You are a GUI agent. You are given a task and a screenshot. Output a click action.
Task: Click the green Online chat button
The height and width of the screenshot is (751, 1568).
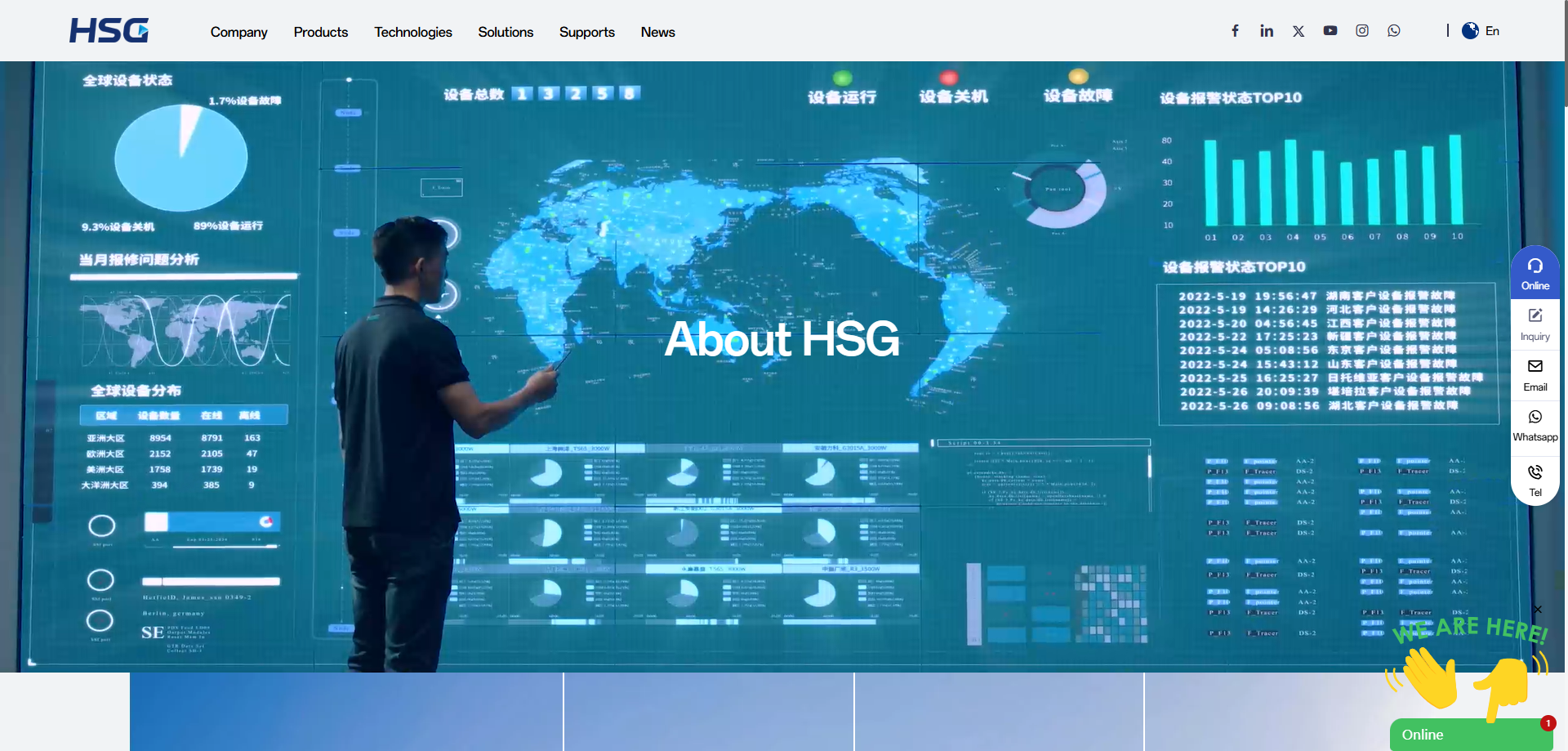(1472, 735)
